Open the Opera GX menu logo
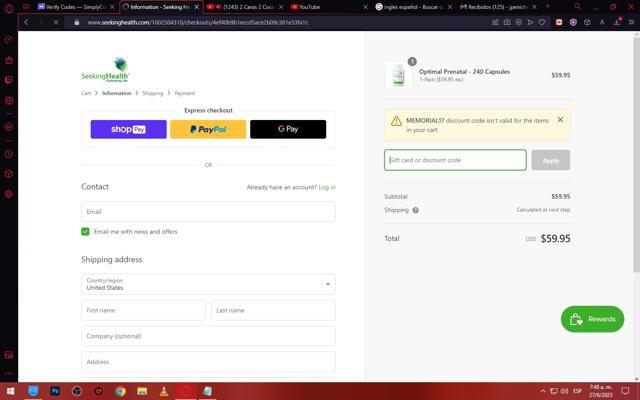 pos(9,7)
